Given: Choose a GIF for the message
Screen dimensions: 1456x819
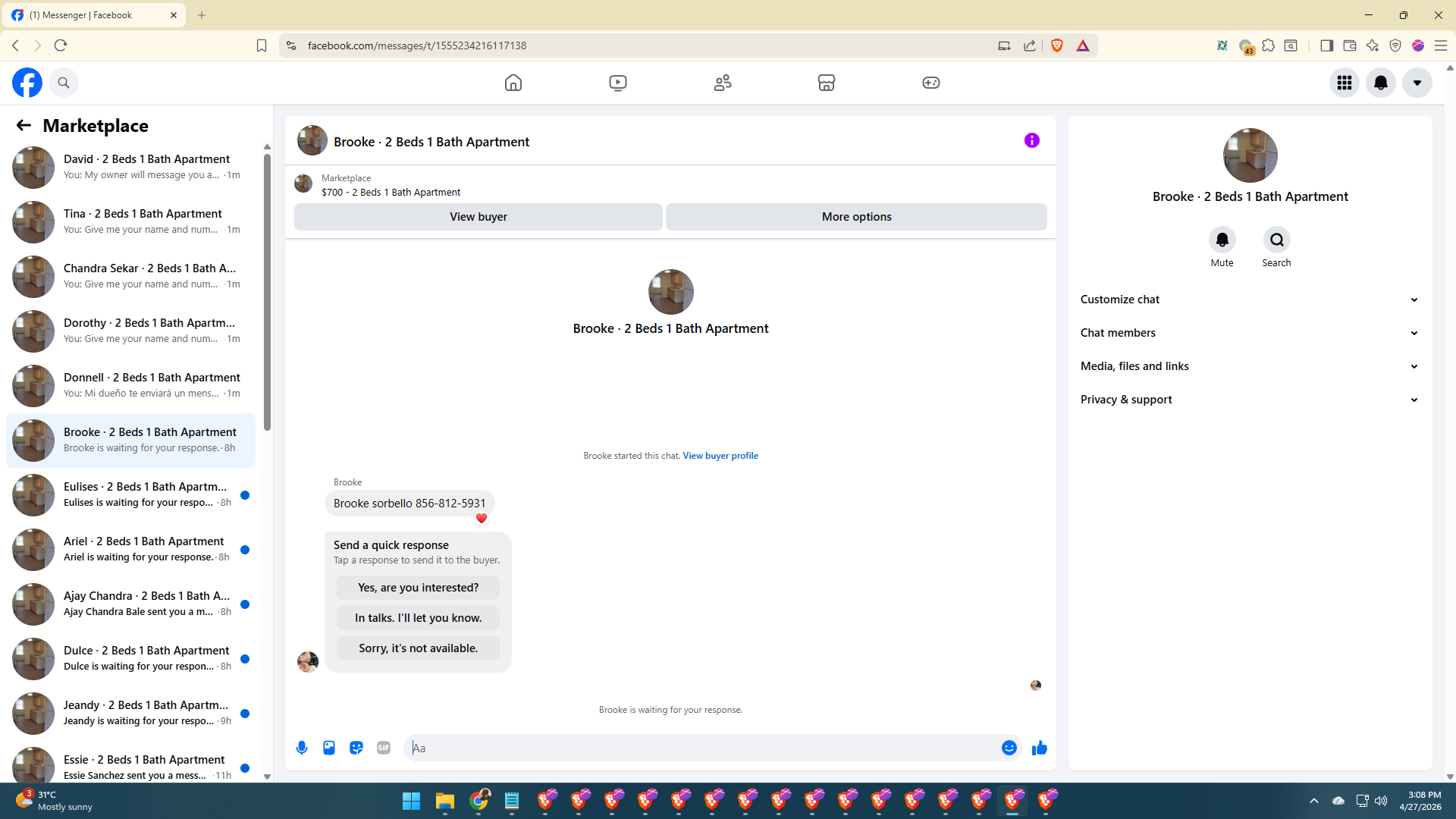Looking at the screenshot, I should pyautogui.click(x=384, y=748).
